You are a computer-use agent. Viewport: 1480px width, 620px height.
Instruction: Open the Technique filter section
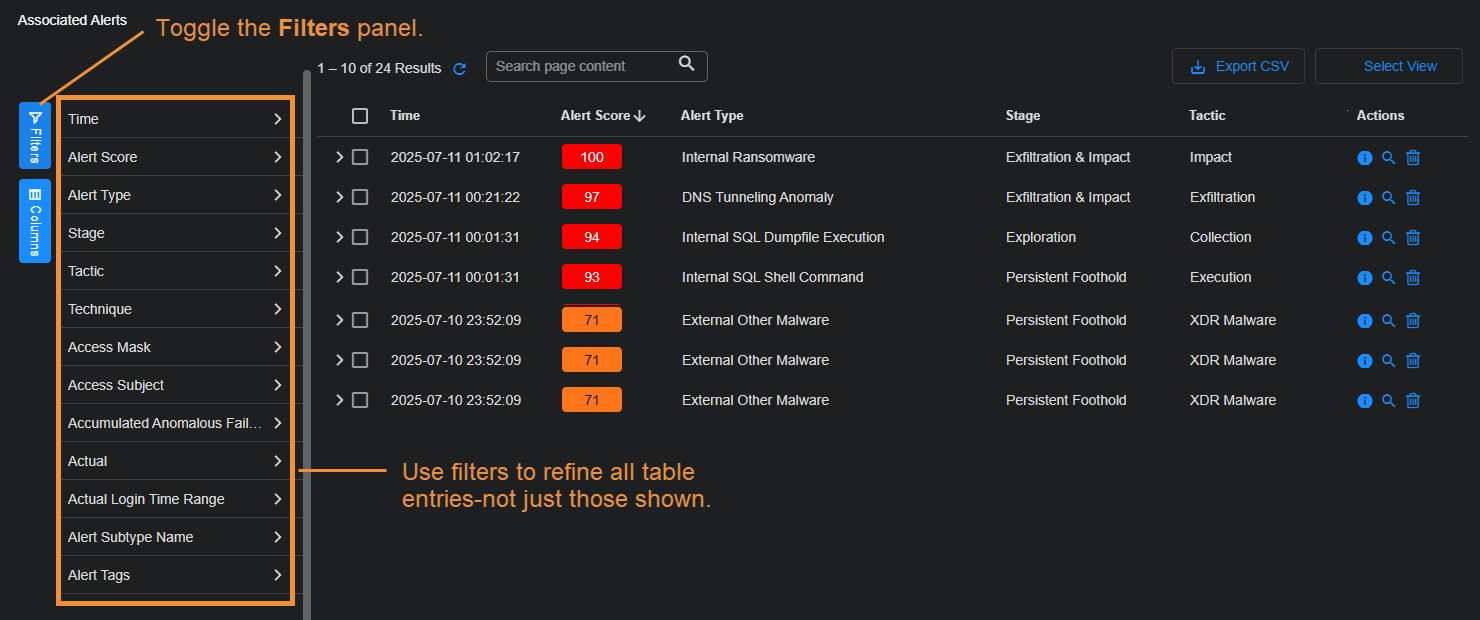[175, 309]
